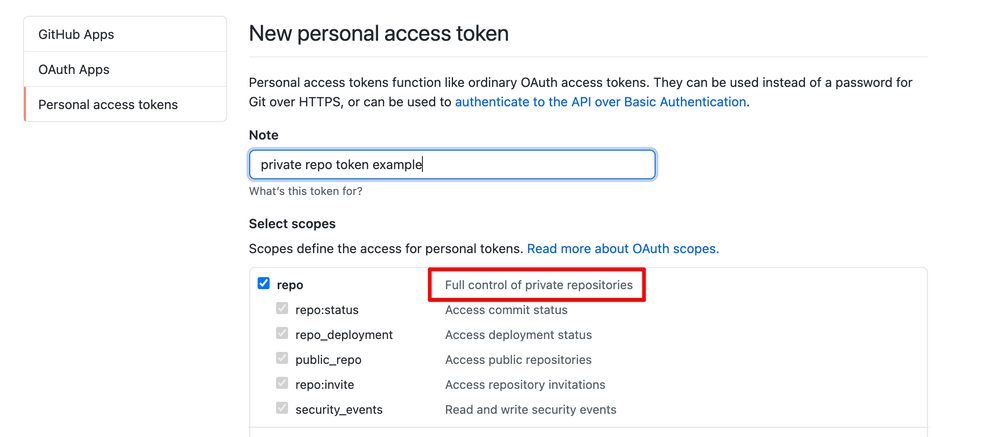Click the 'public_repo' scope label
The image size is (999, 437).
tap(328, 360)
